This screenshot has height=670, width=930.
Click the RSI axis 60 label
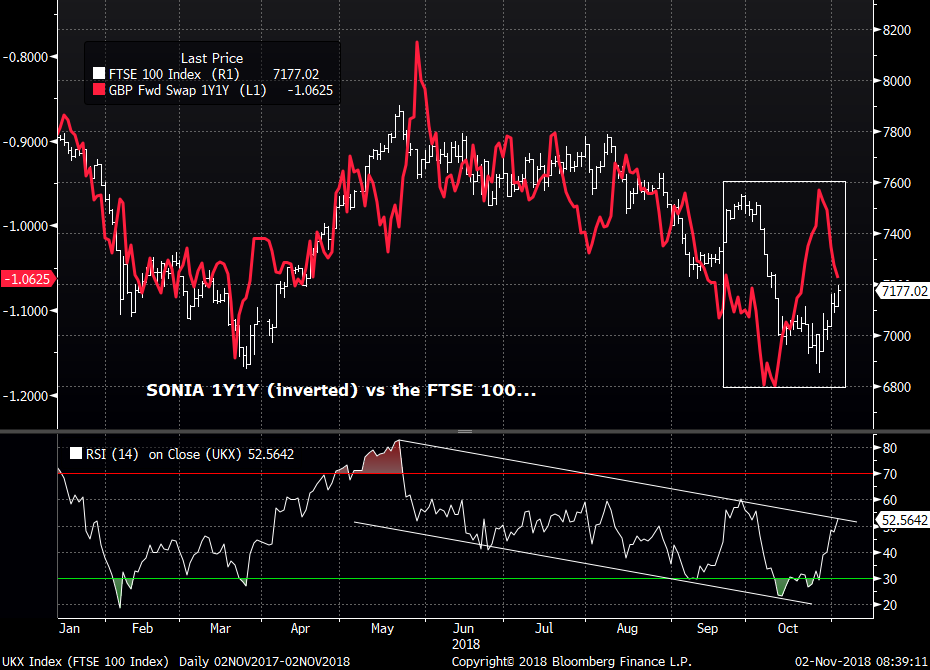(x=890, y=500)
